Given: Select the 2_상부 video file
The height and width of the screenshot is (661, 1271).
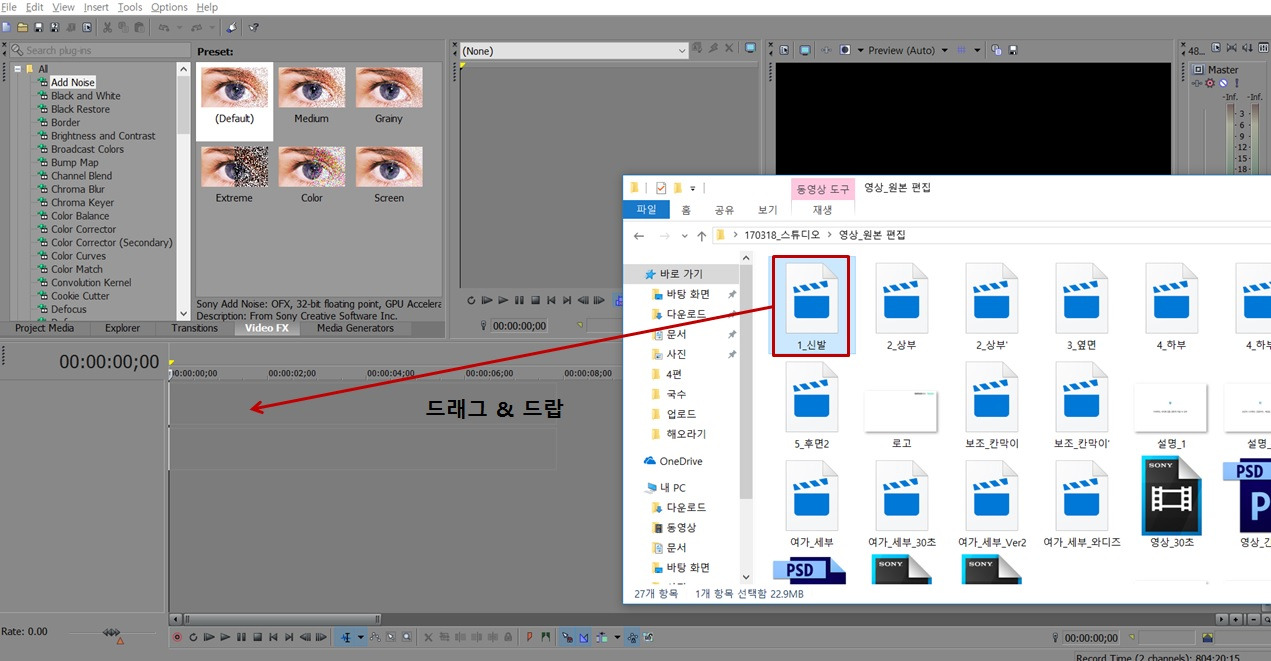Looking at the screenshot, I should click(x=902, y=309).
